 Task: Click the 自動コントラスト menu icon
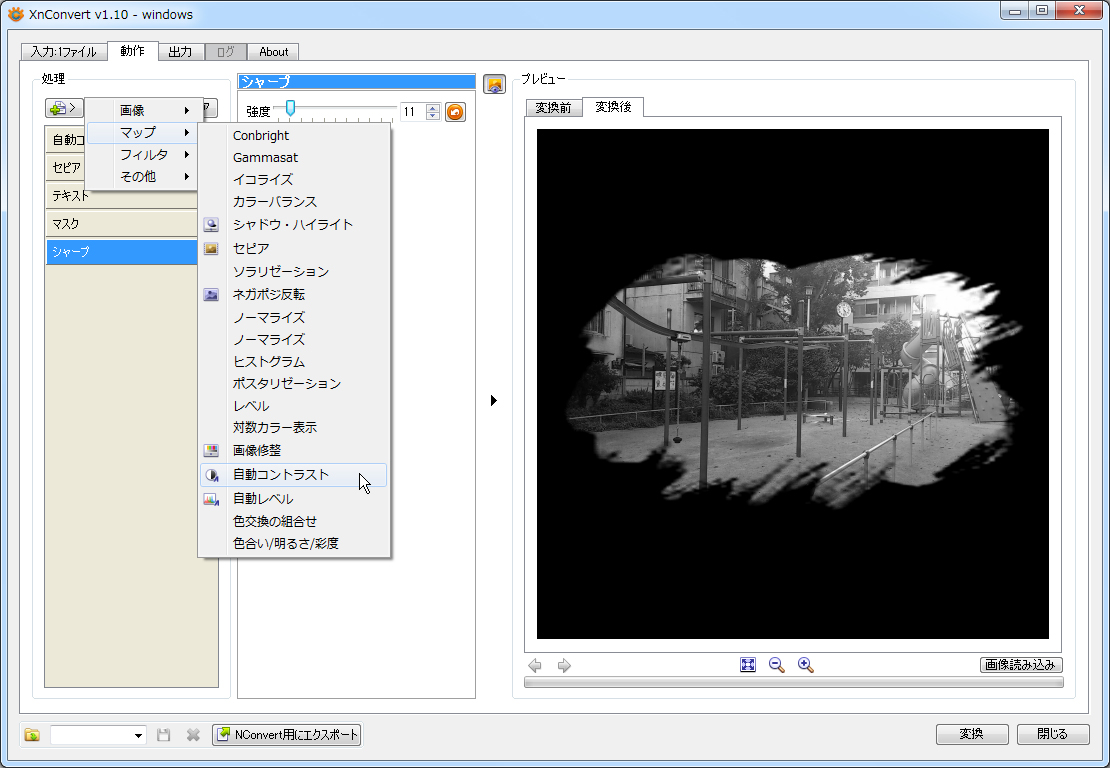pos(211,475)
